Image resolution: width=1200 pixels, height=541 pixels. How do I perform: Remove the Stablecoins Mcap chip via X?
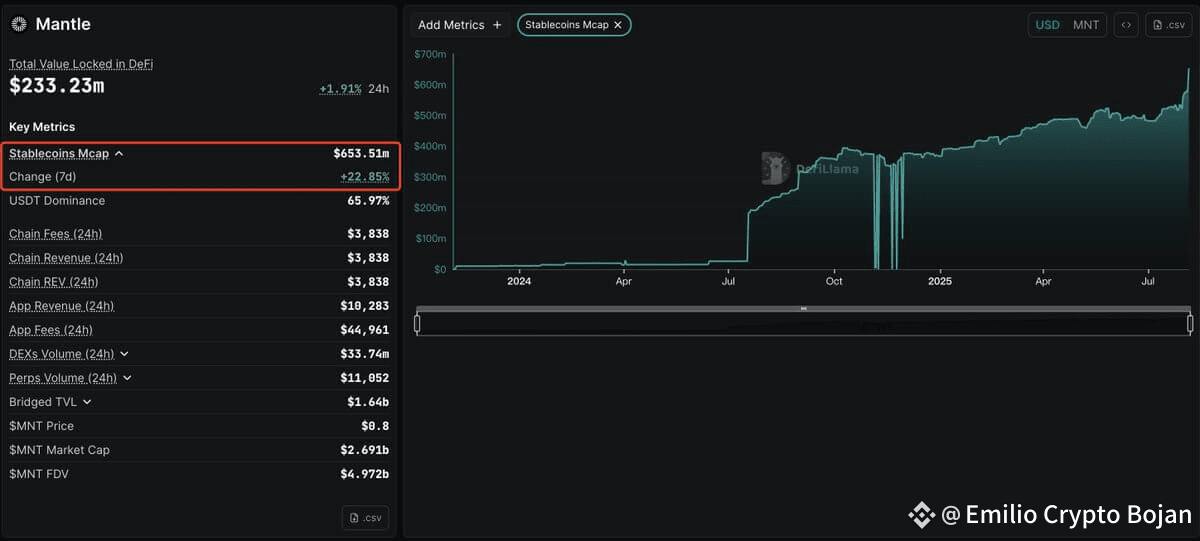tap(618, 25)
